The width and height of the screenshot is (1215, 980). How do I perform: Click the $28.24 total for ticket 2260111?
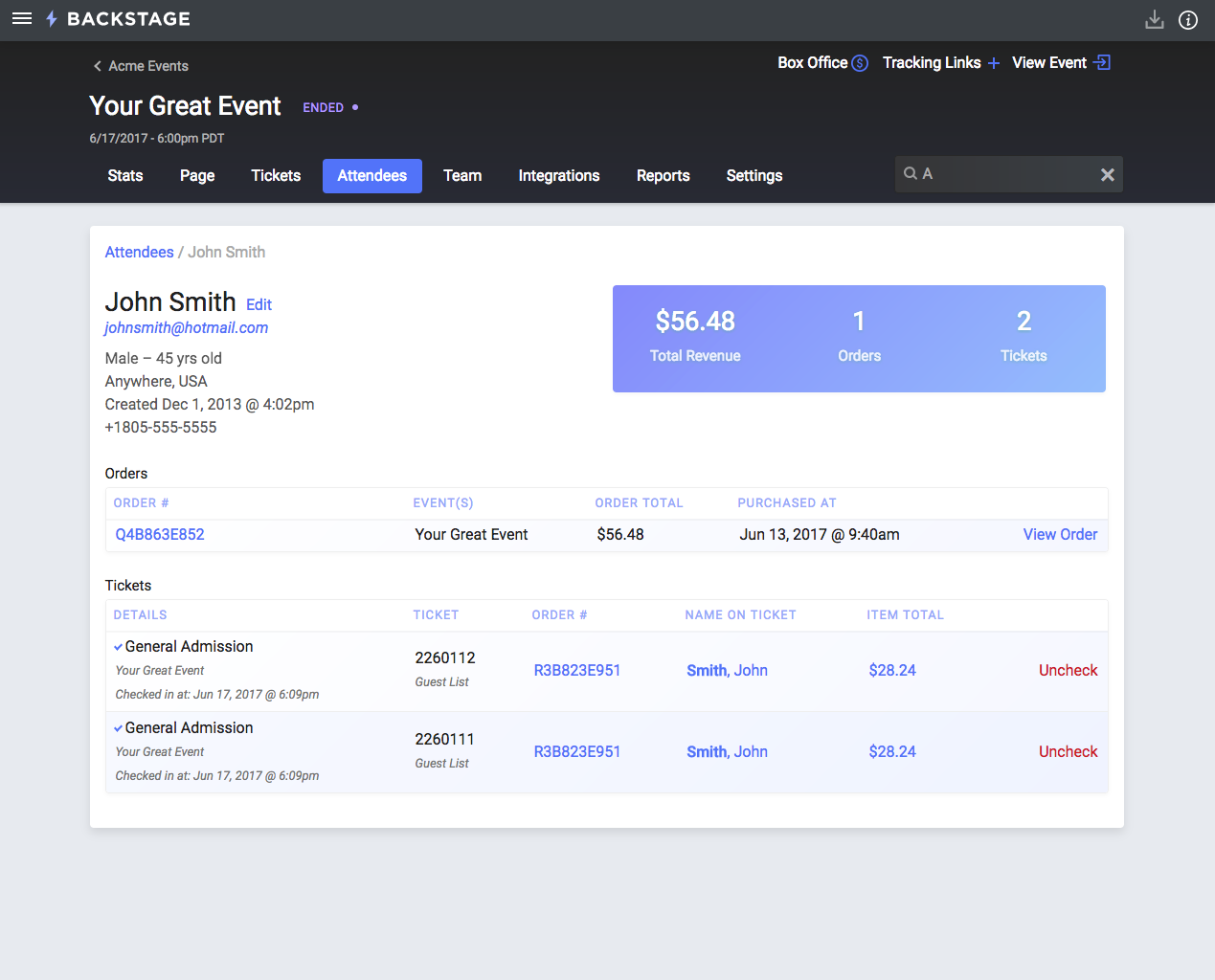892,752
